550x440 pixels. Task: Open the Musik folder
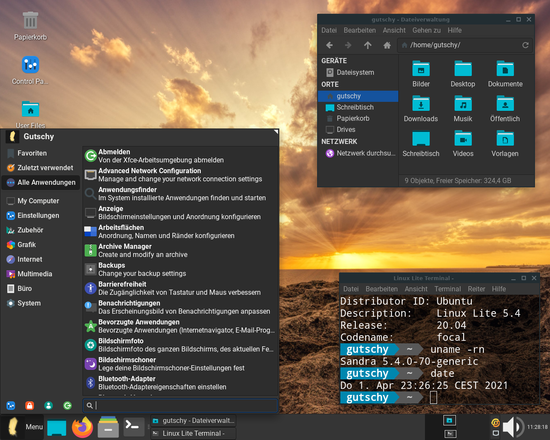click(x=463, y=109)
